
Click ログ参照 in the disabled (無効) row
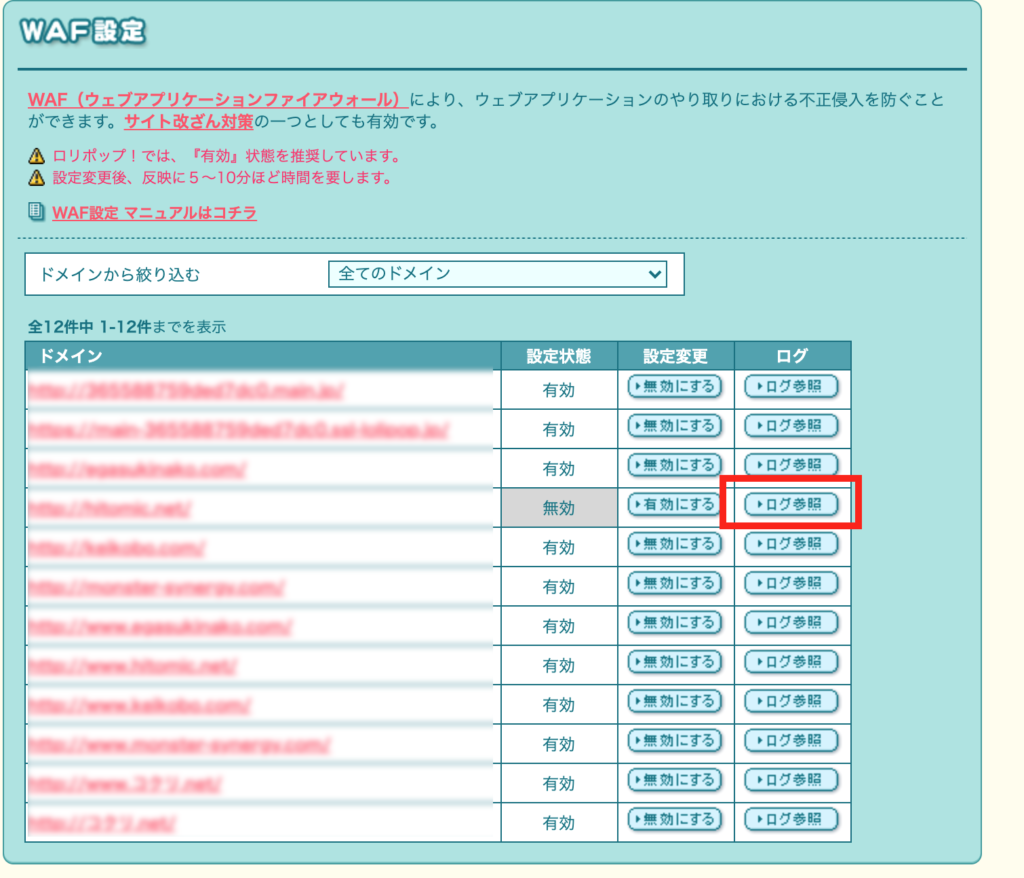[x=791, y=505]
